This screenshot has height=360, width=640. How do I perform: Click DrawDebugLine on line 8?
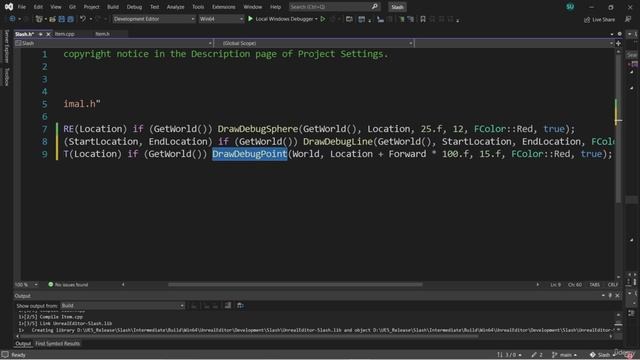point(338,142)
